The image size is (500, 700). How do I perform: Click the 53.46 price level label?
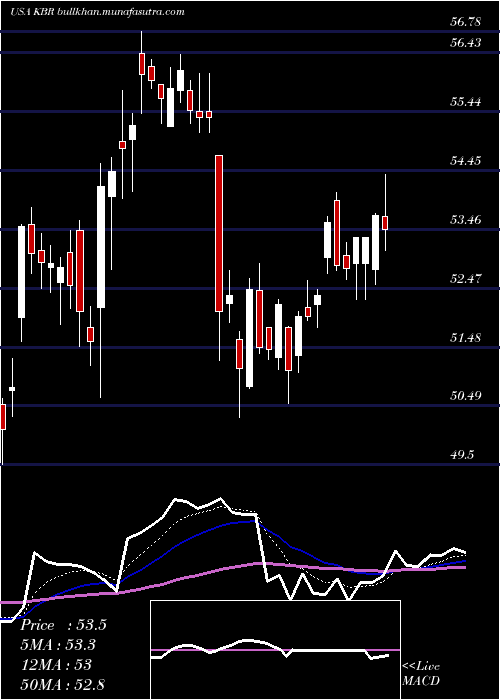(x=466, y=220)
